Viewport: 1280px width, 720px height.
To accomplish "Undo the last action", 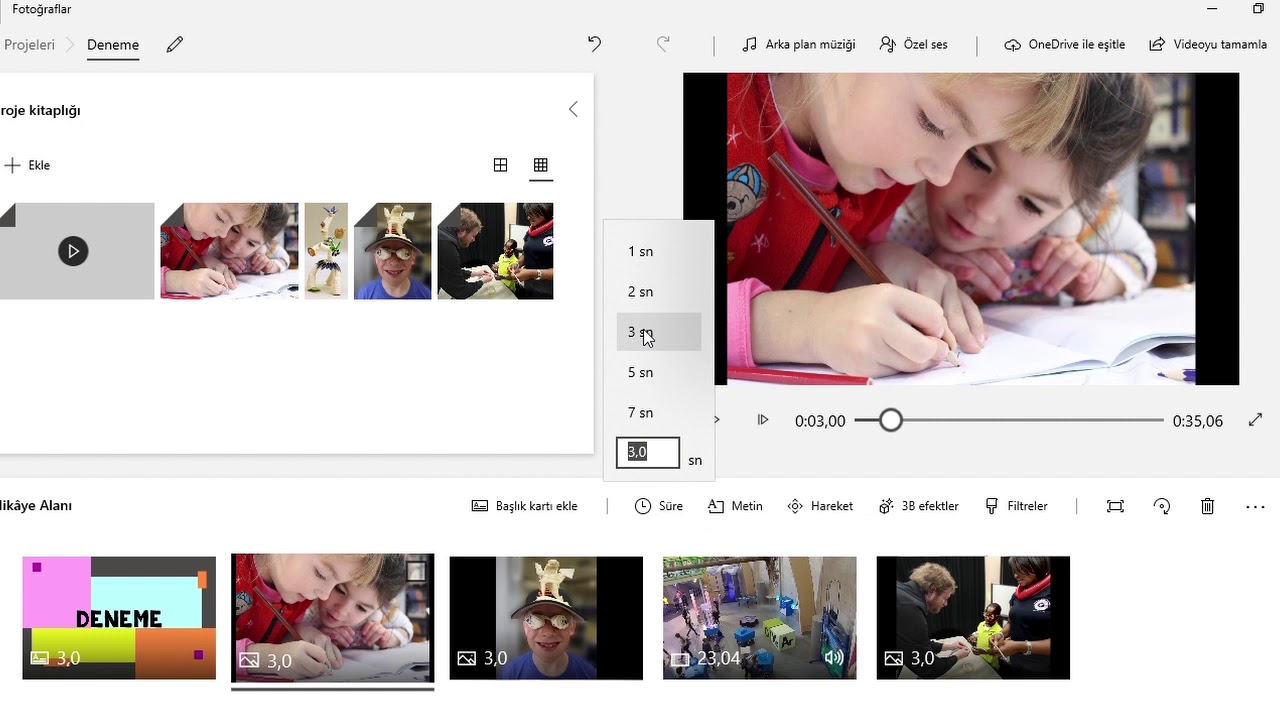I will click(x=594, y=44).
